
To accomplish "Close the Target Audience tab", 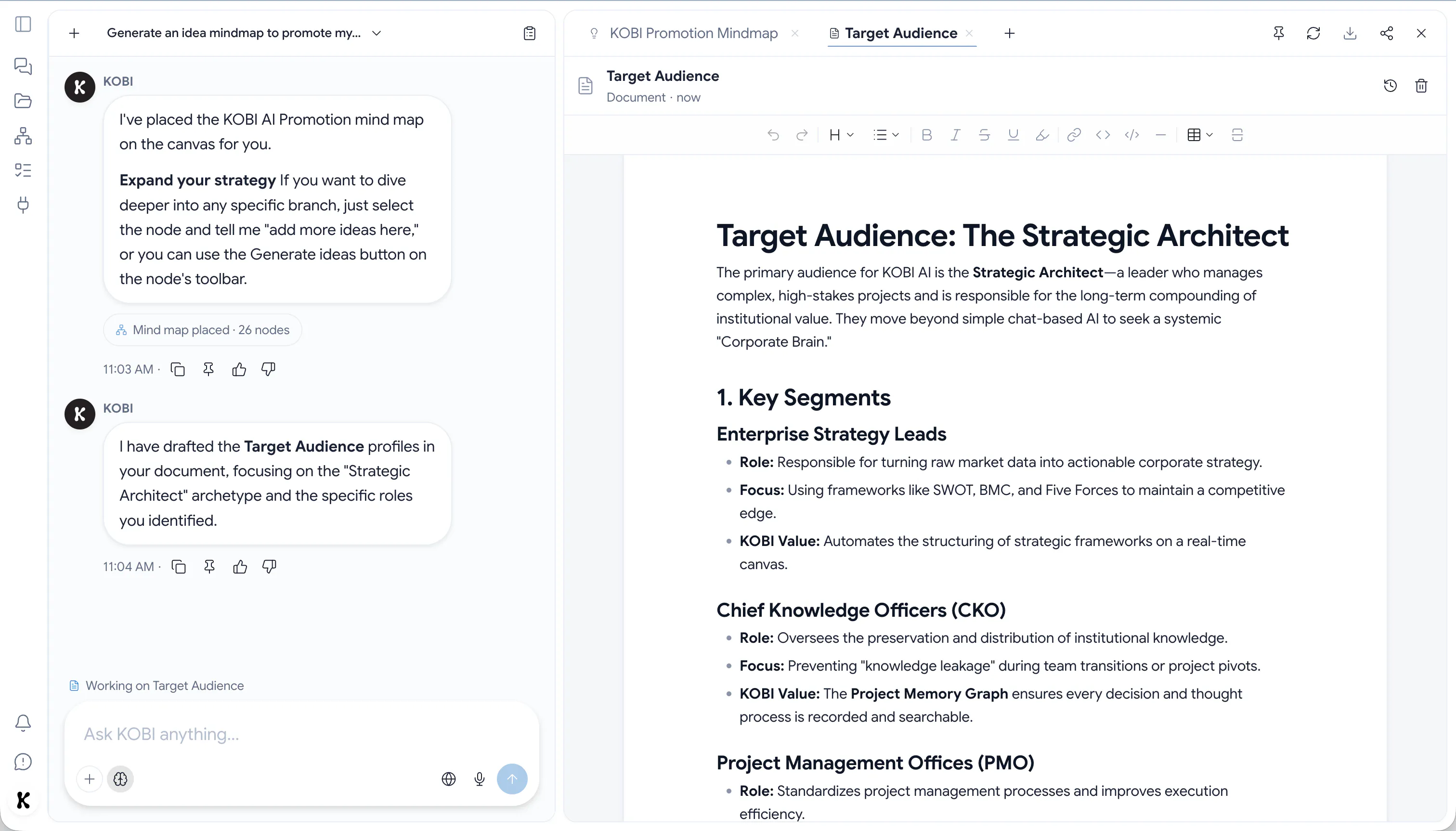I will 969,33.
